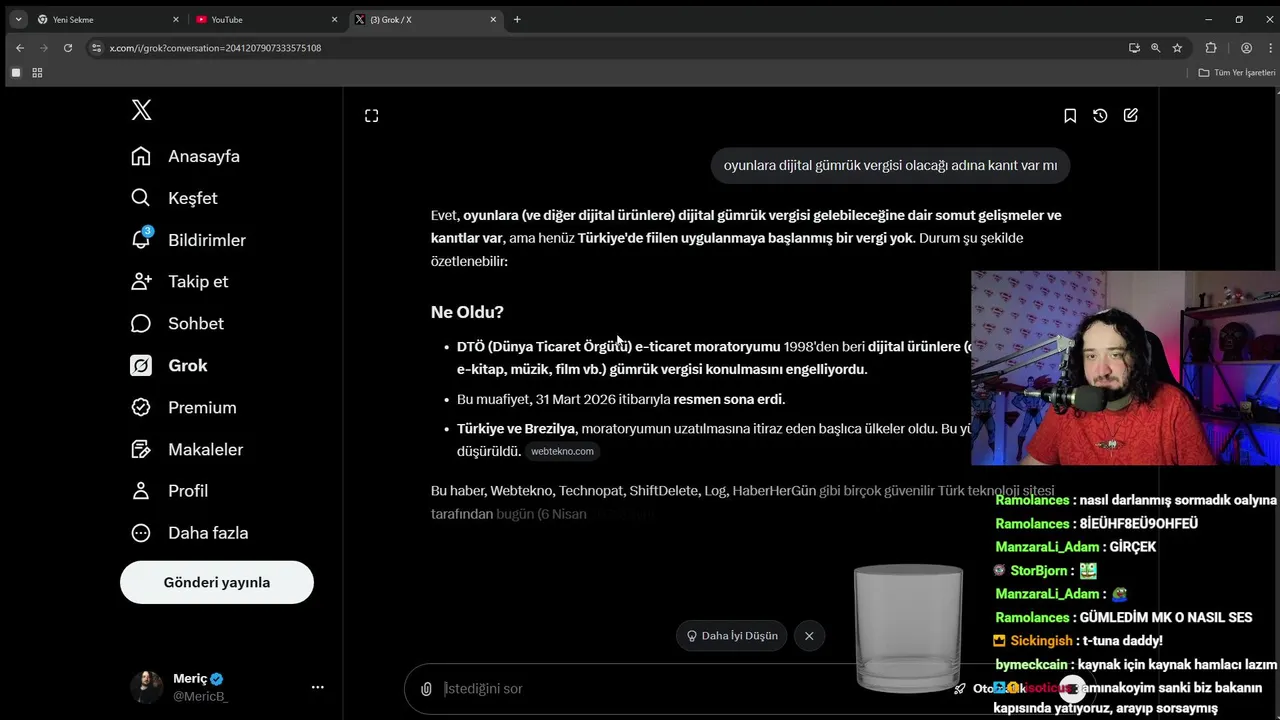Open account options next to Meriç

tap(318, 687)
